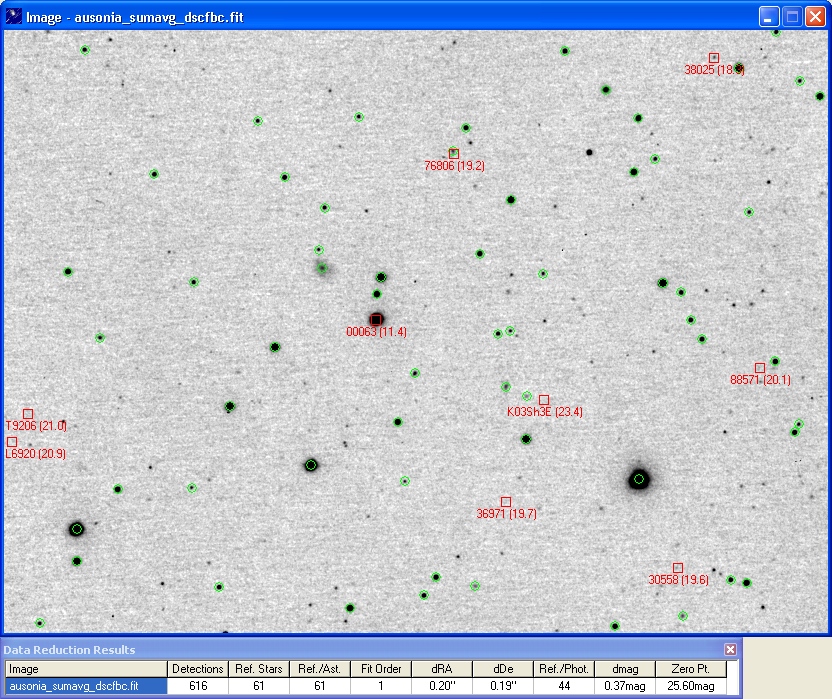Select the red square marker for 36971
832x699 pixels.
point(506,501)
